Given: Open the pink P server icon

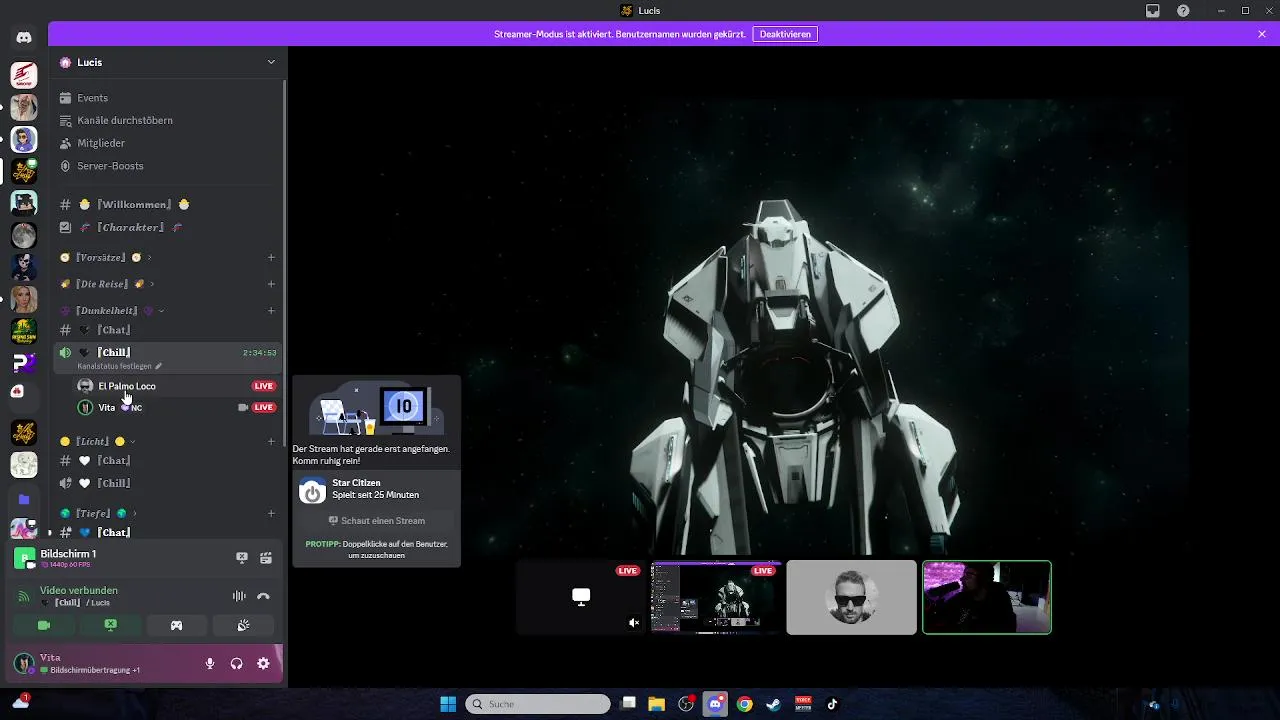Looking at the screenshot, I should click(x=24, y=362).
